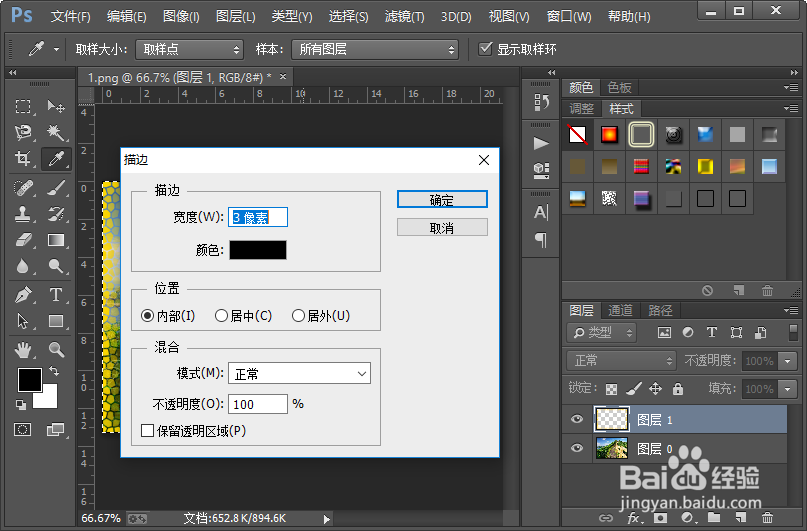Screen dimensions: 807x531
Task: Check Preserve Transparency option in Stroke dialog
Action: [147, 430]
